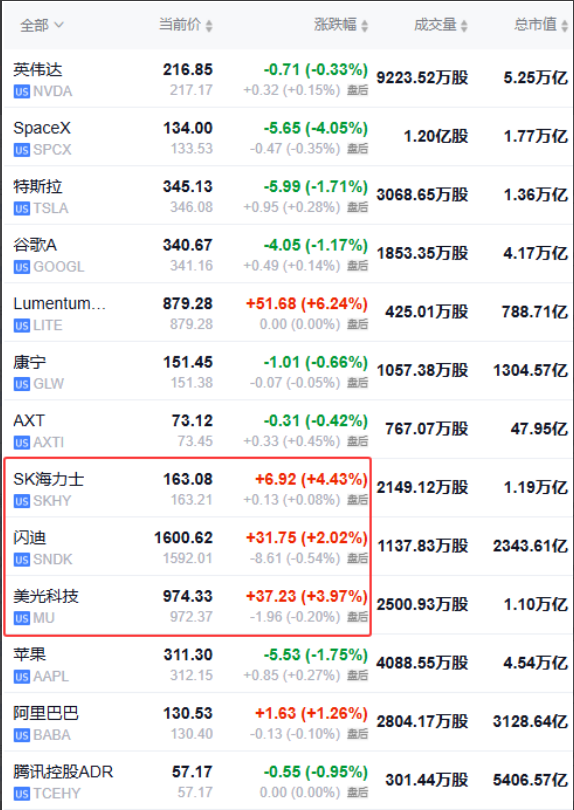This screenshot has height=810, width=574.
Task: Click 阿里巴巴 change +1.63 (+1.26%)
Action: [x=311, y=713]
